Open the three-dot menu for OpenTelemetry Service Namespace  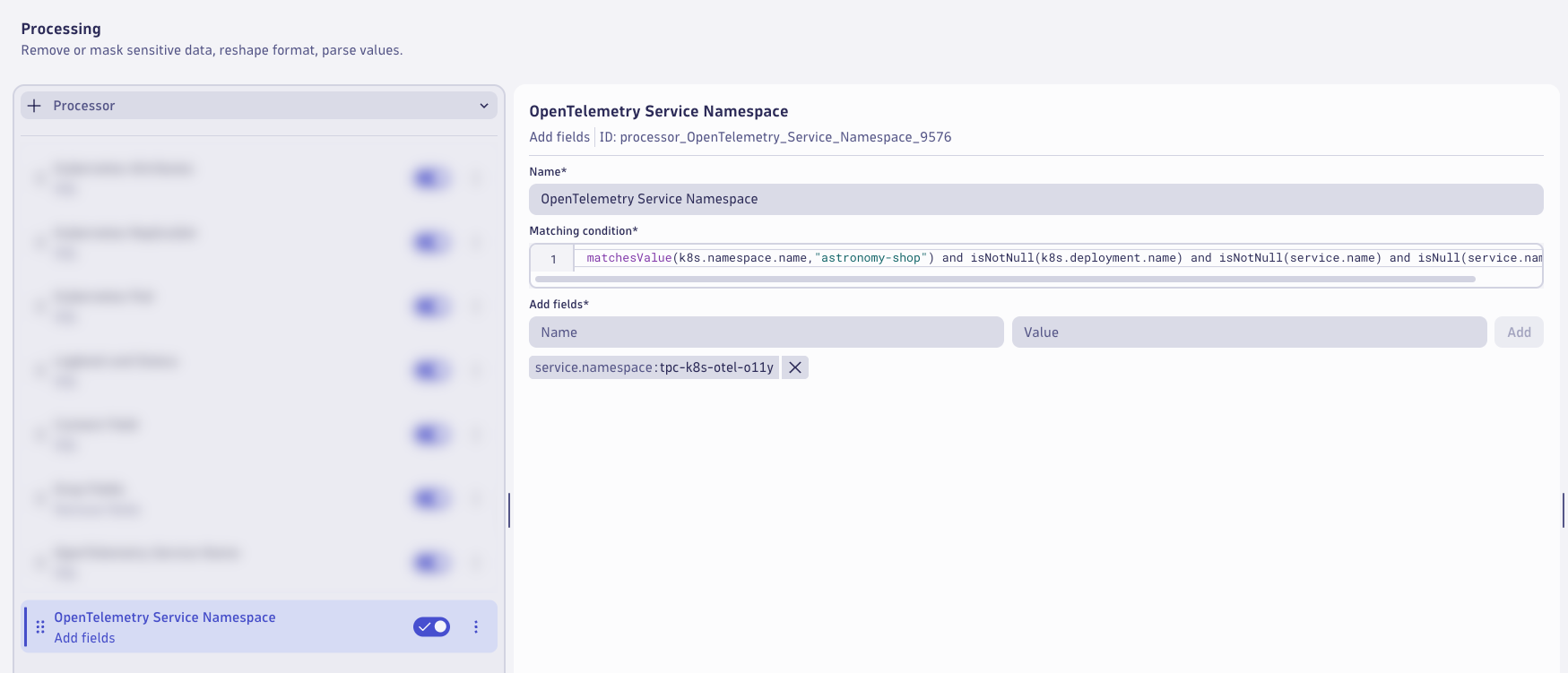[x=476, y=627]
